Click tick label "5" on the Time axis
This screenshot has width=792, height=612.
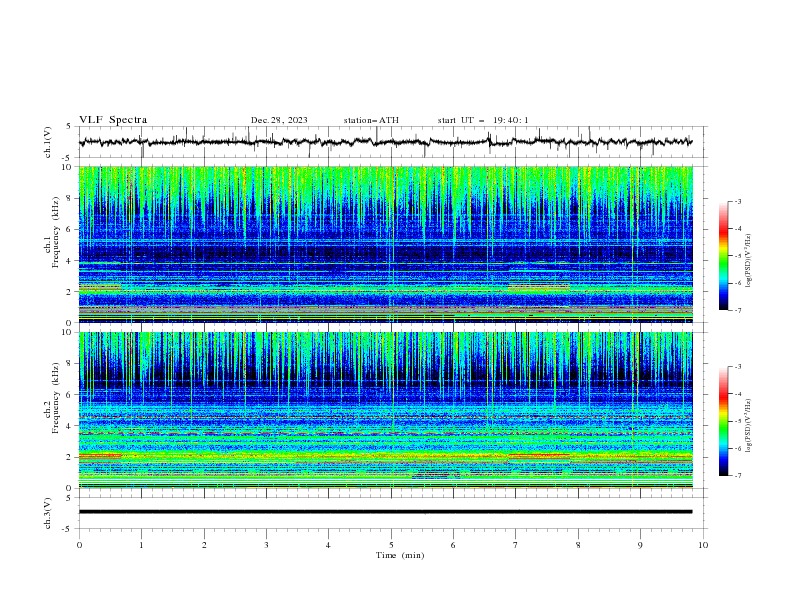(x=391, y=545)
